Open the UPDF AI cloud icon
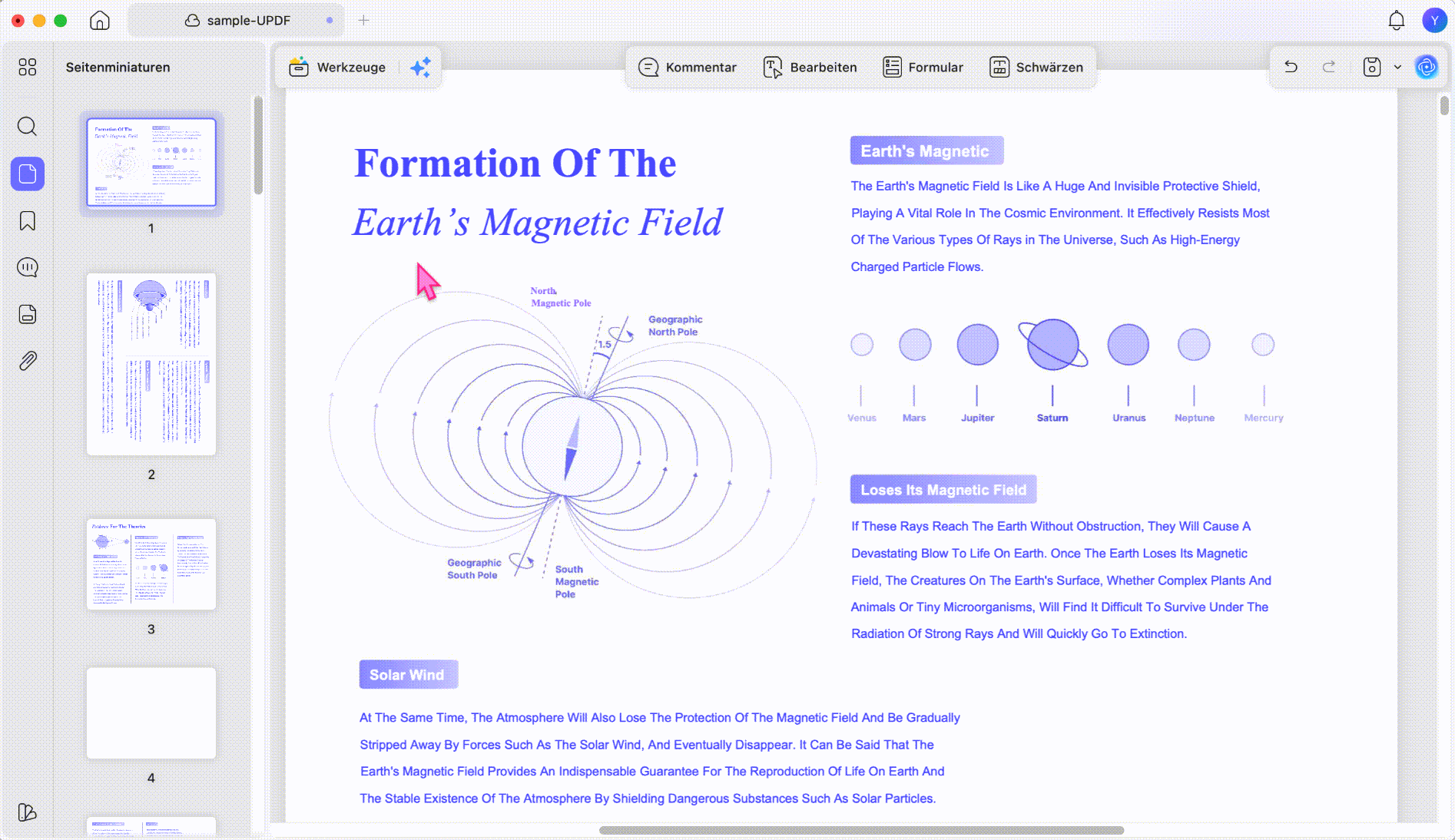The width and height of the screenshot is (1455, 840). pos(1427,68)
